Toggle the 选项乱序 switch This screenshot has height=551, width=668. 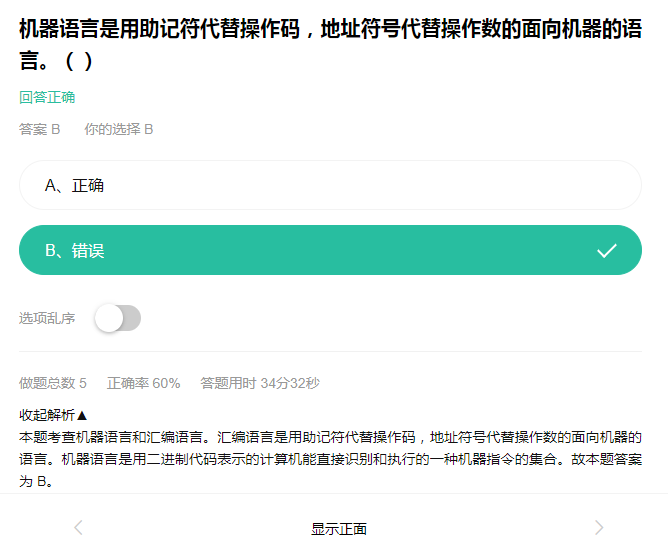(x=118, y=318)
